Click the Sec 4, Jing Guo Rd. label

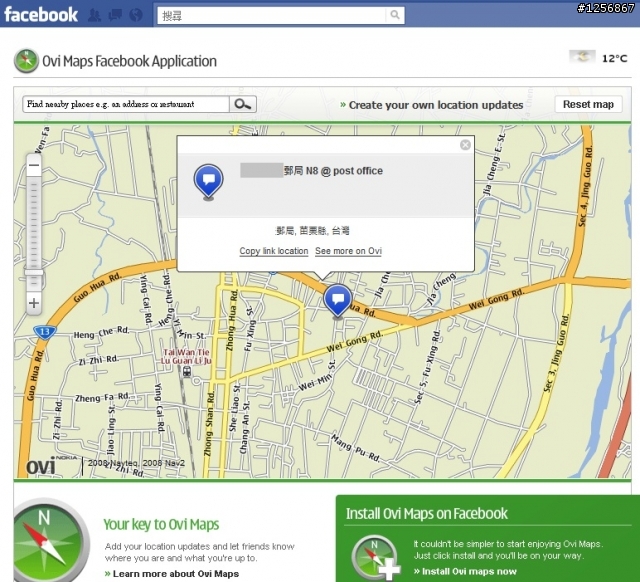pyautogui.click(x=584, y=186)
